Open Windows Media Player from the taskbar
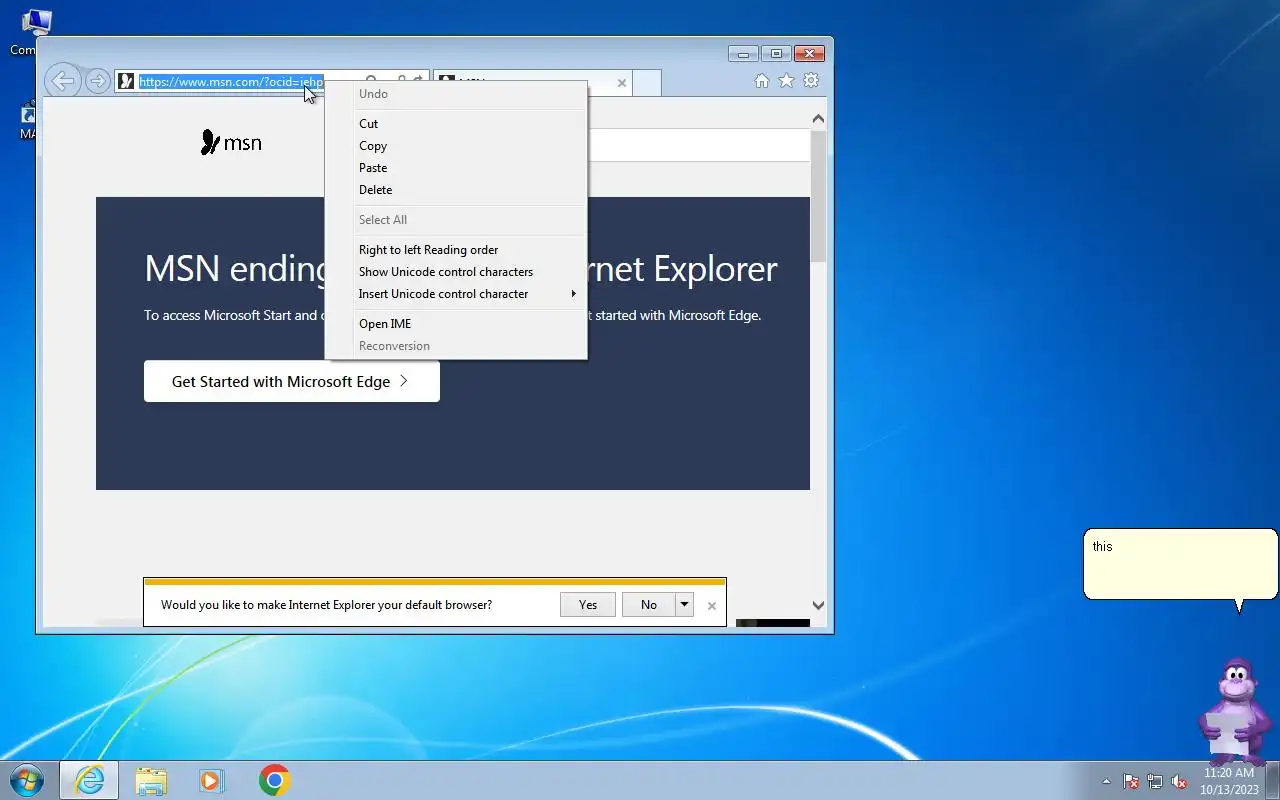Viewport: 1280px width, 800px height. point(212,780)
